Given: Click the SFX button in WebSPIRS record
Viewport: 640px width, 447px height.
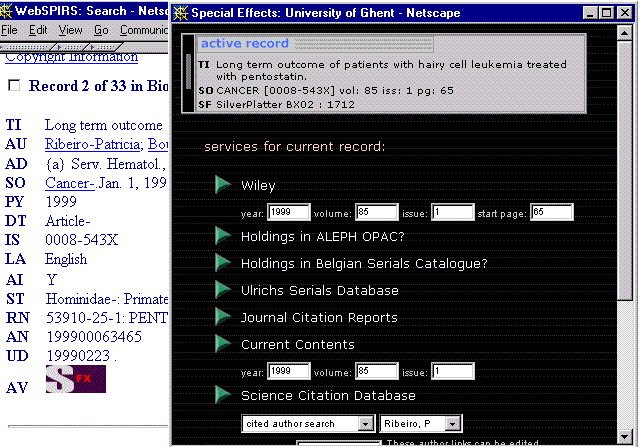Looking at the screenshot, I should (x=76, y=379).
